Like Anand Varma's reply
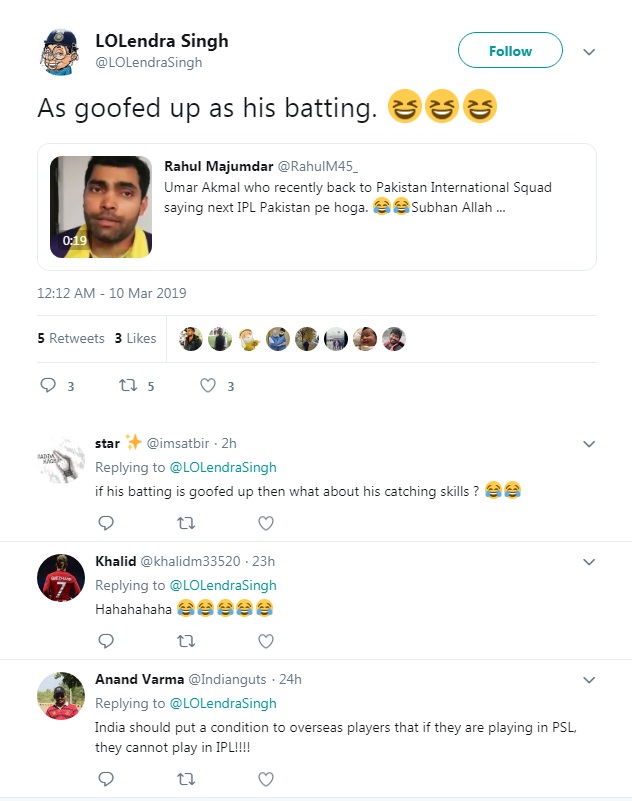This screenshot has height=801, width=632. point(266,779)
